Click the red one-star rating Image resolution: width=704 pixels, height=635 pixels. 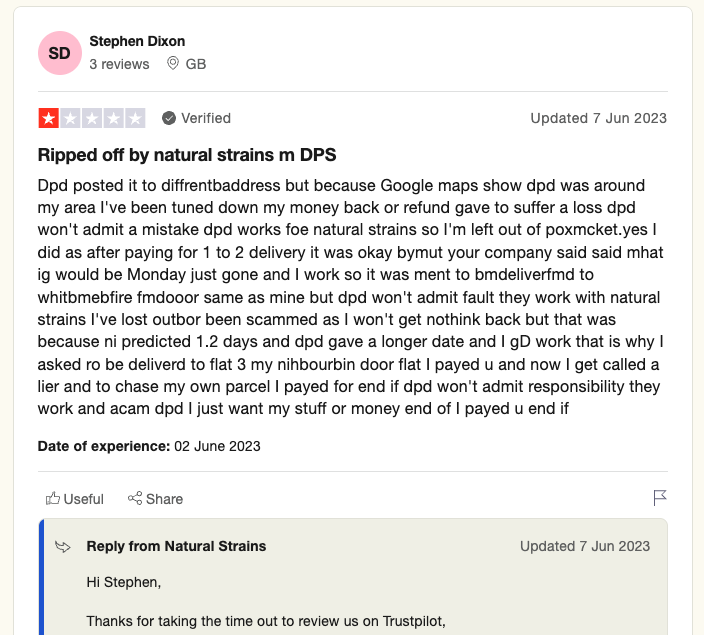49,118
